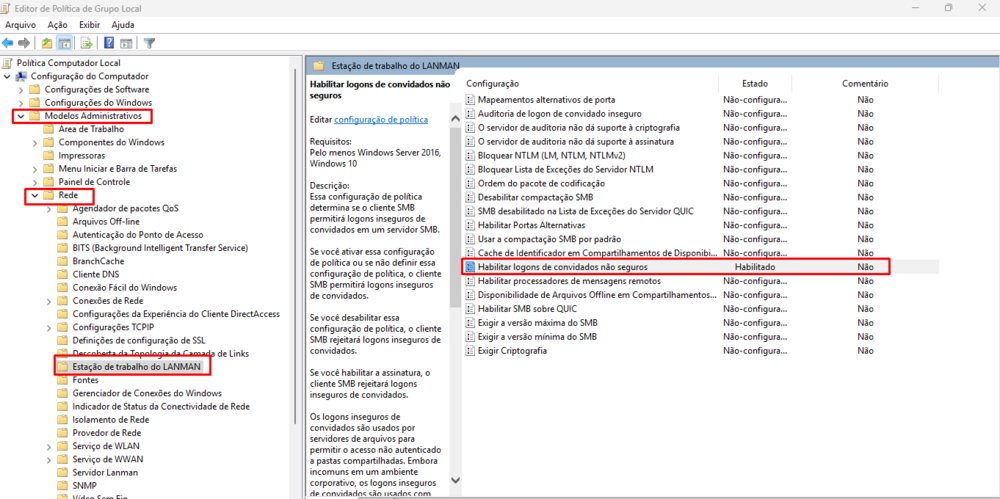
Task: Open Help via blue question mark icon
Action: (x=109, y=43)
